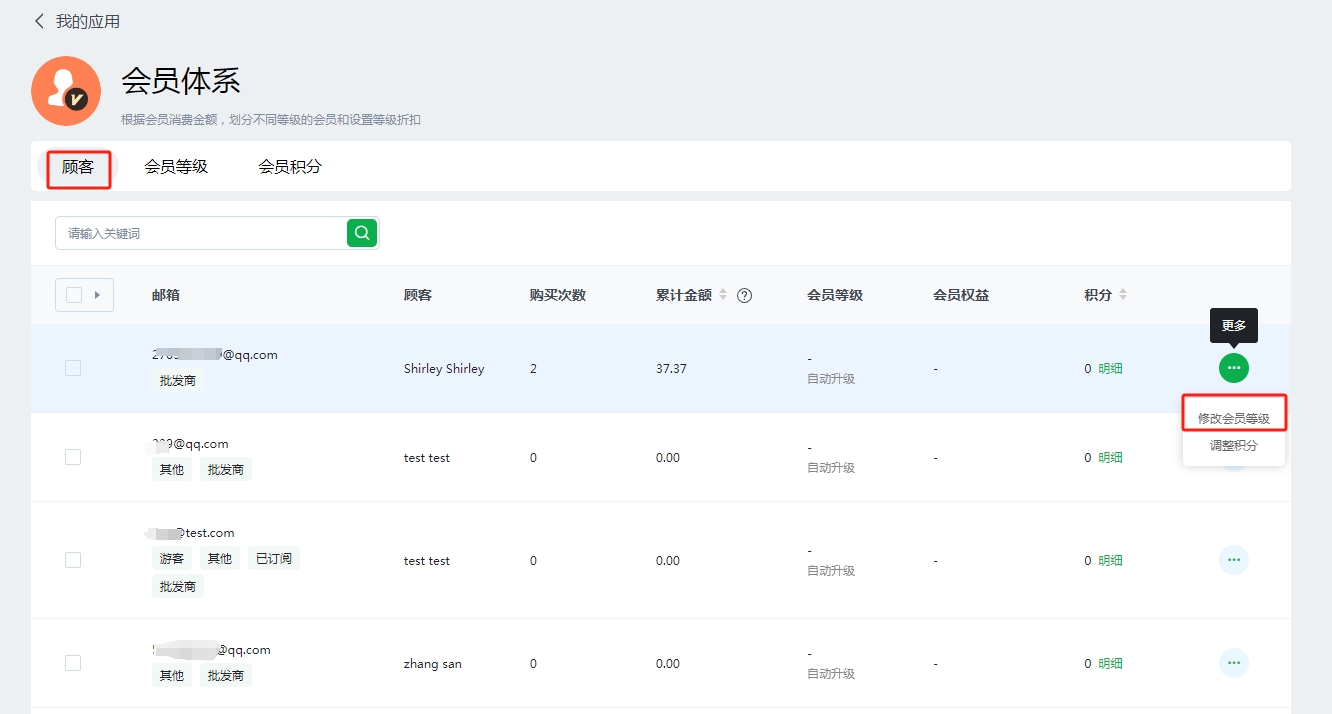
Task: Click the 游客 tag
Action: tap(172, 558)
